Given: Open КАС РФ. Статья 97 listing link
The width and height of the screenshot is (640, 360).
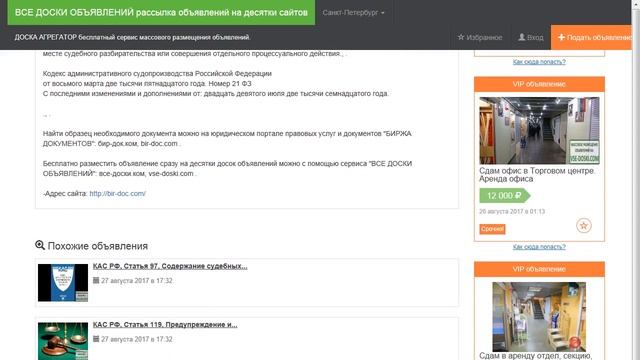Looking at the screenshot, I should [170, 266].
